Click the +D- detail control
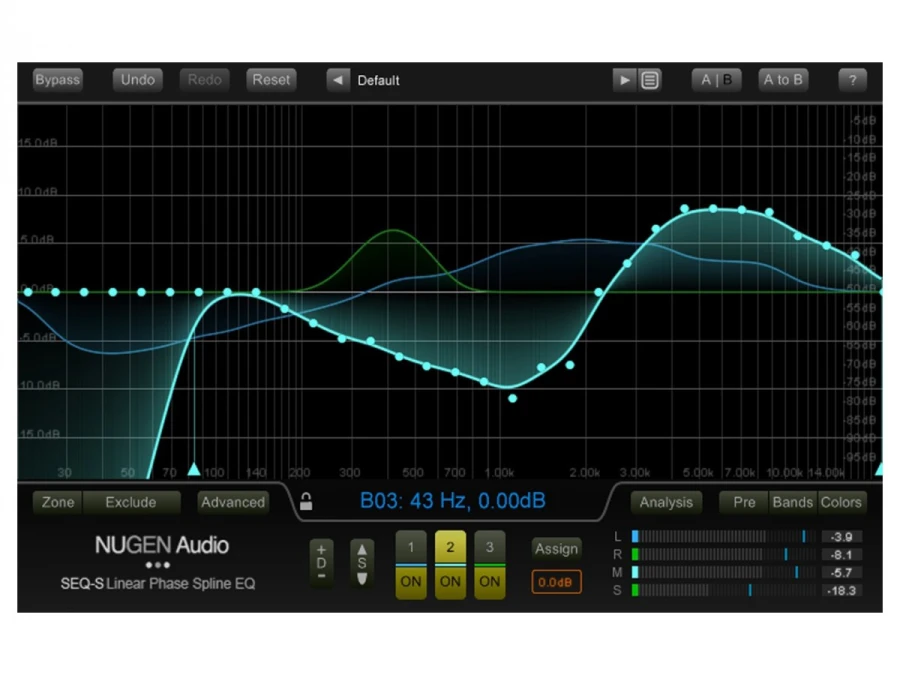900x675 pixels. tap(321, 562)
